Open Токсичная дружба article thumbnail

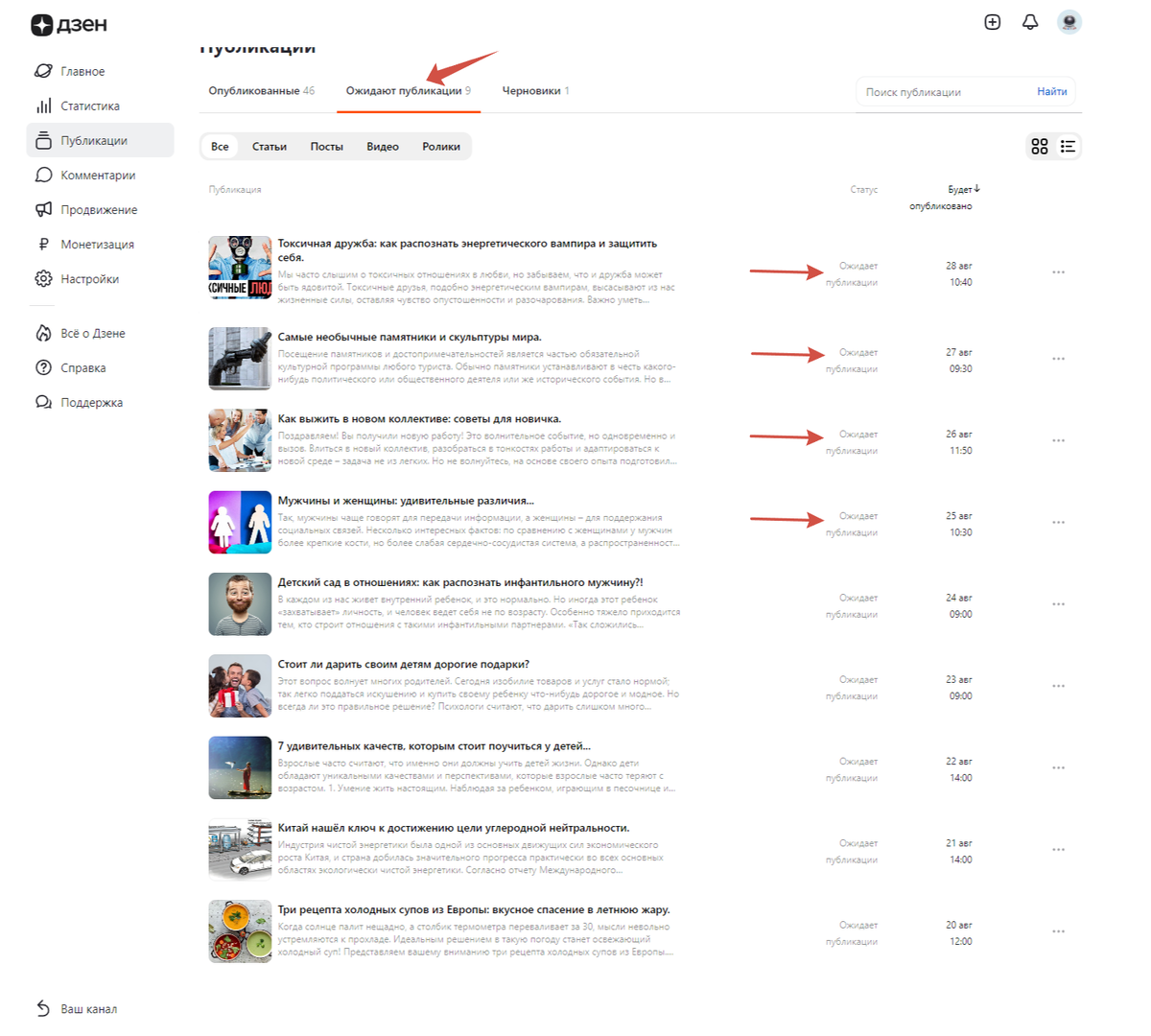pyautogui.click(x=240, y=268)
